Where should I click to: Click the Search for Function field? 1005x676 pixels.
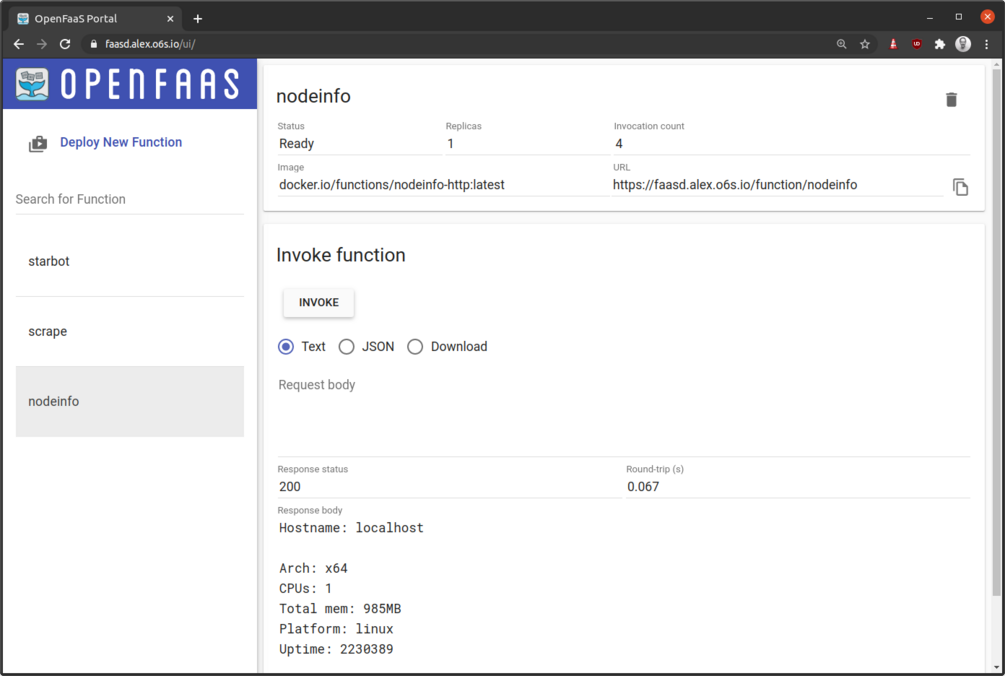click(129, 199)
